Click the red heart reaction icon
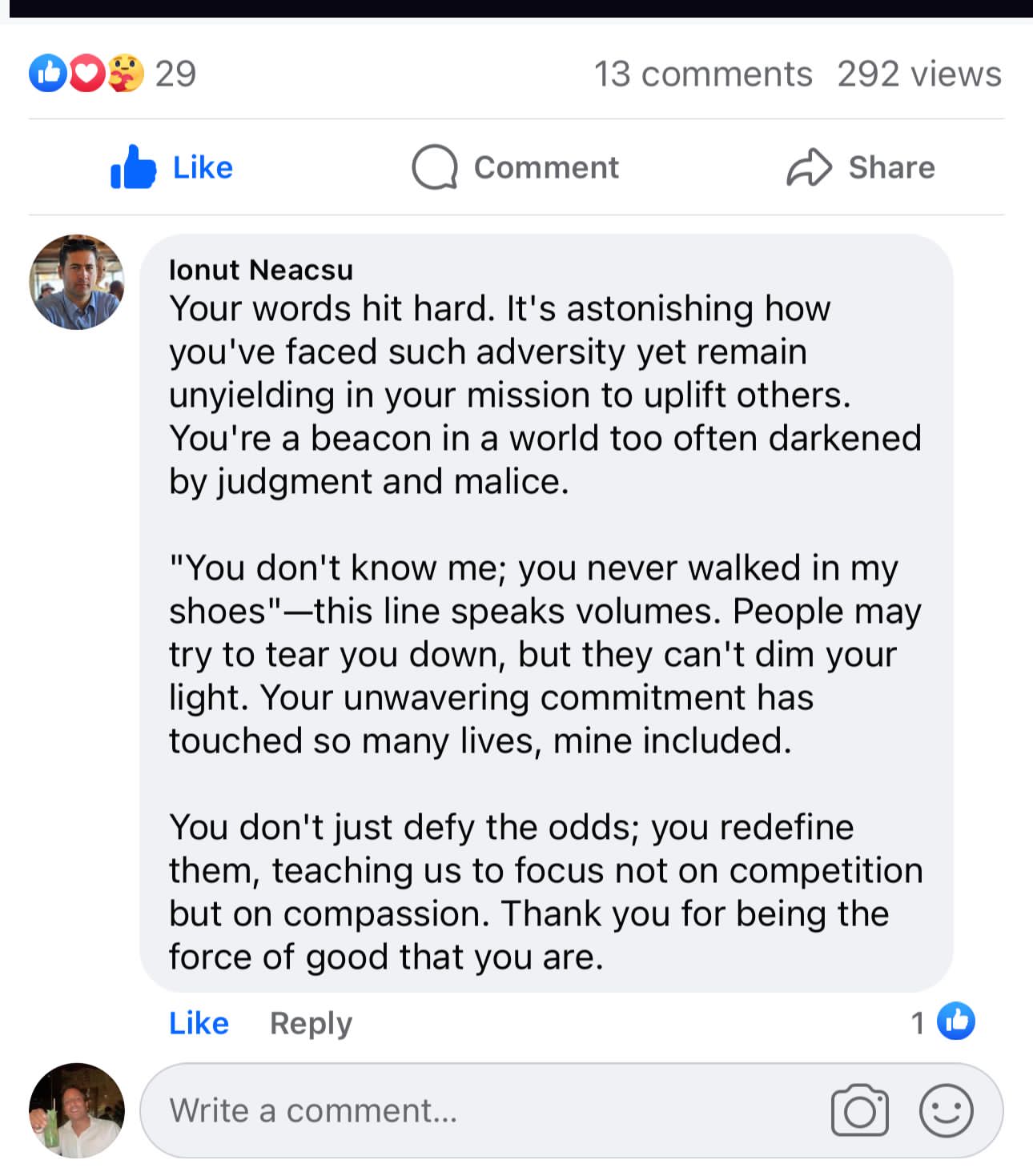The image size is (1033, 1176). [x=86, y=74]
